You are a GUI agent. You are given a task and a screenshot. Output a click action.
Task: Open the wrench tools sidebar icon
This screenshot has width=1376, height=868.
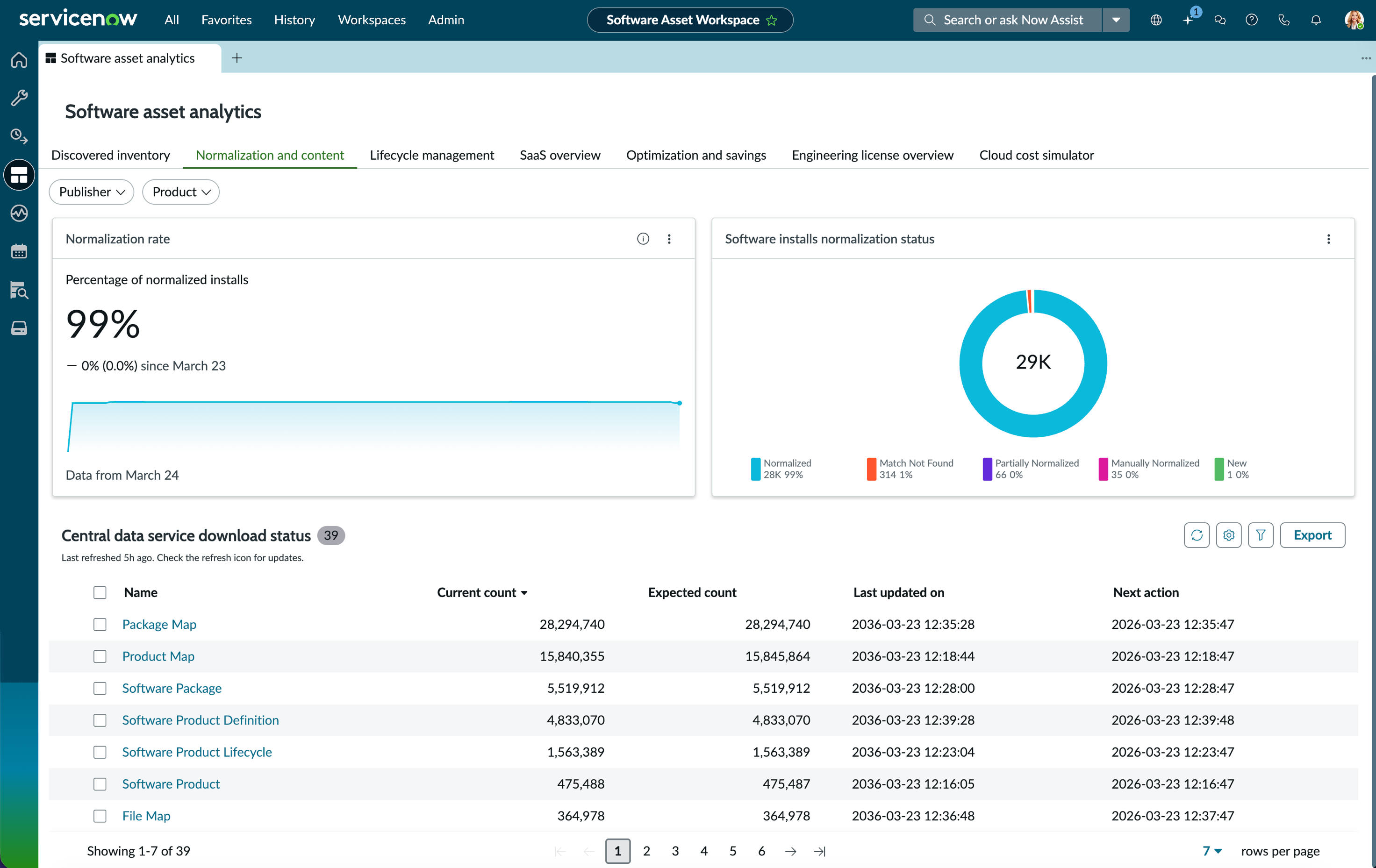(x=19, y=98)
